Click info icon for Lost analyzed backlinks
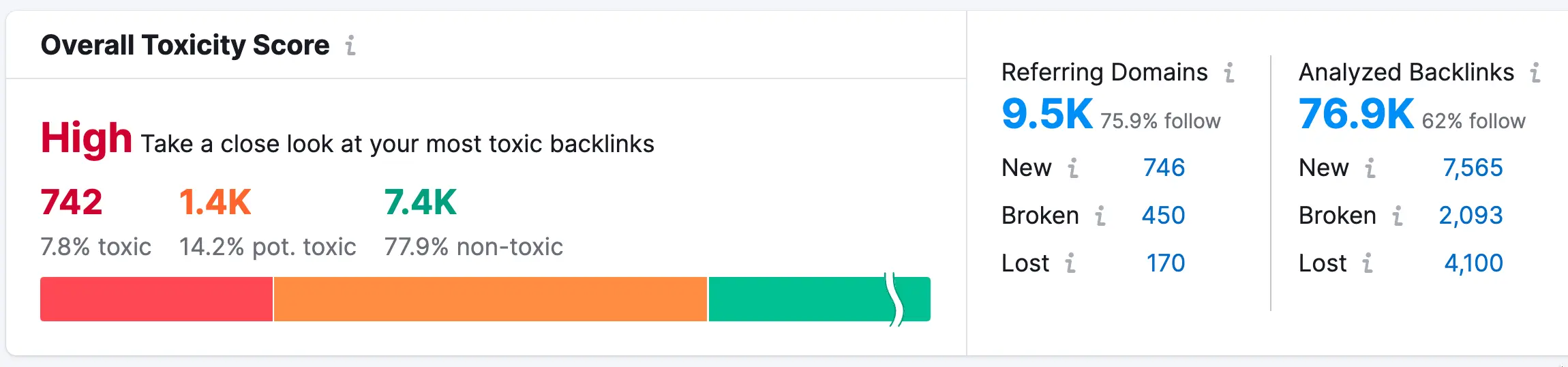The height and width of the screenshot is (367, 1568). coord(1368,263)
